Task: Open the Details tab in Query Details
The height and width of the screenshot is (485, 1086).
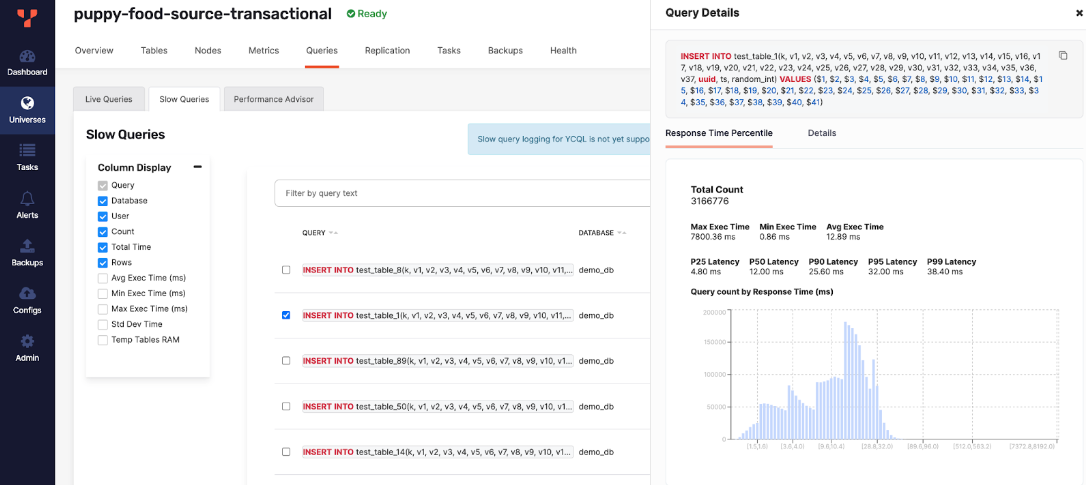Action: (x=821, y=133)
